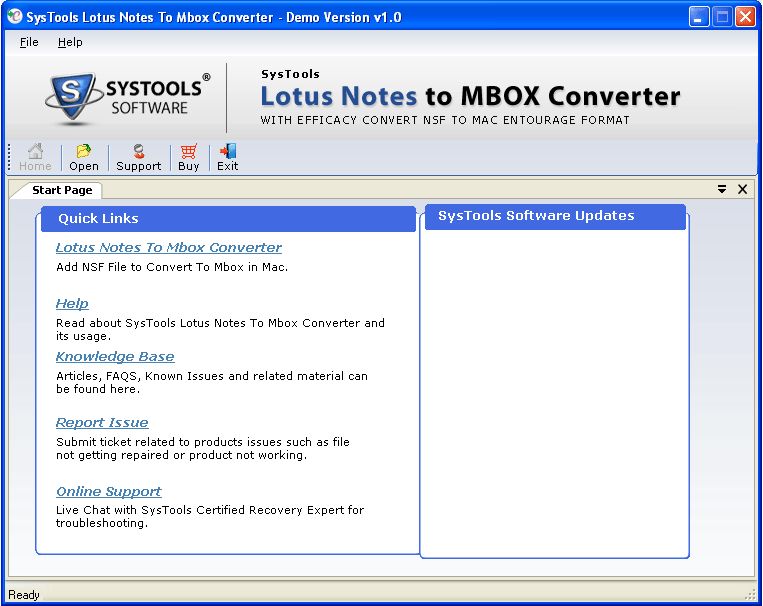Click the Support toolbar icon

(138, 157)
